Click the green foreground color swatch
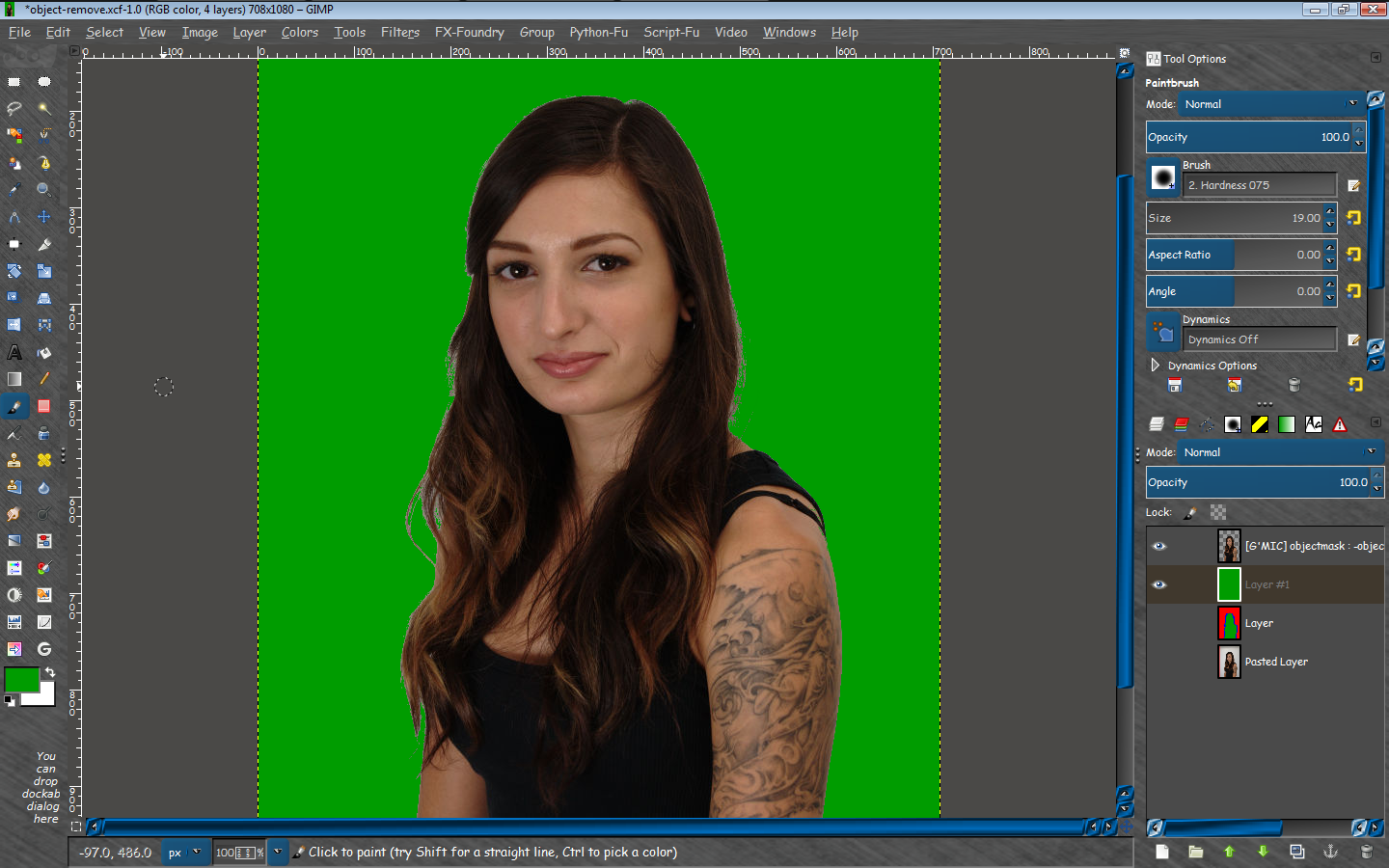1389x868 pixels. 21,679
